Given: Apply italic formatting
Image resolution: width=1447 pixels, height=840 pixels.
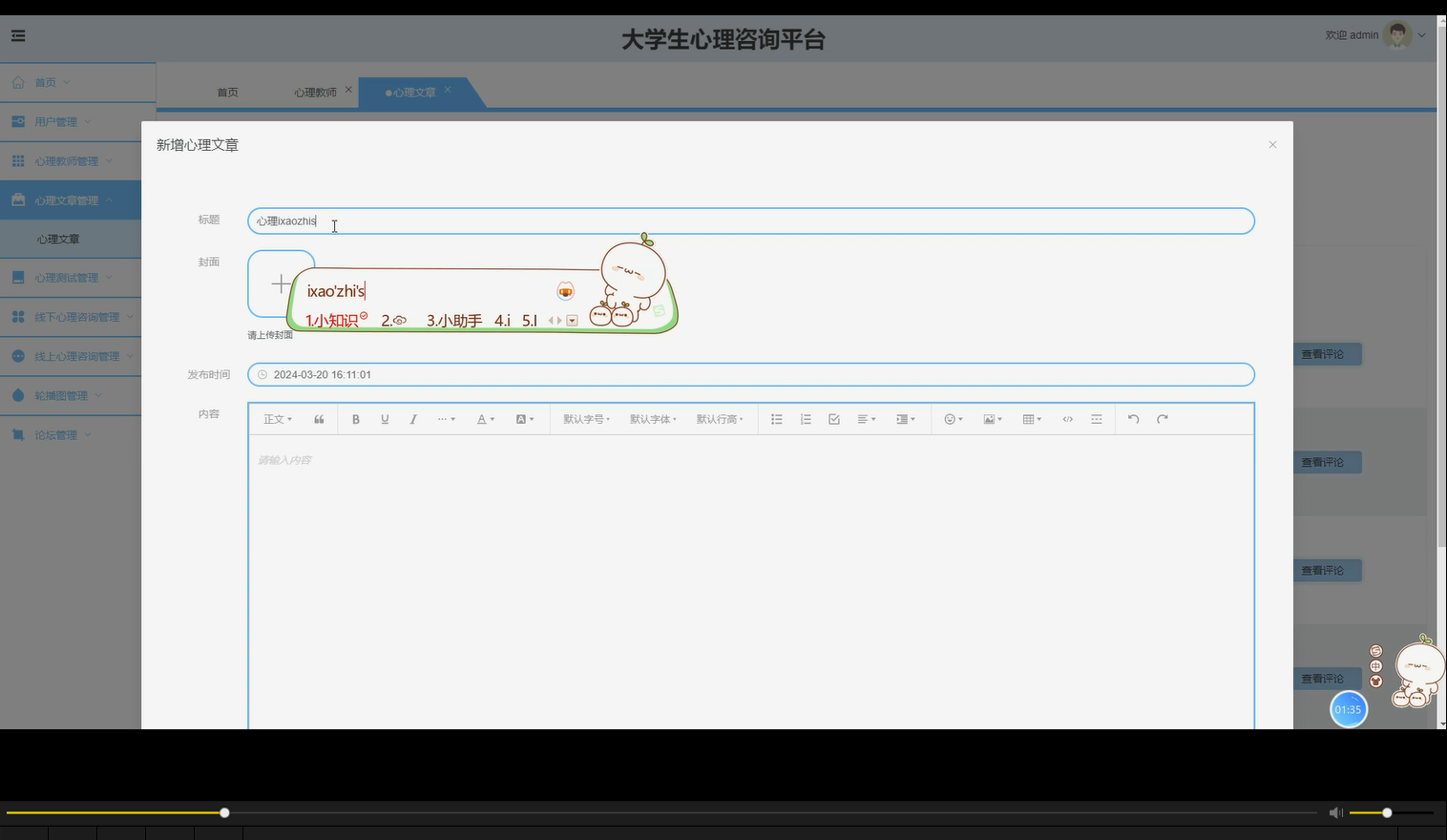Looking at the screenshot, I should [x=412, y=418].
